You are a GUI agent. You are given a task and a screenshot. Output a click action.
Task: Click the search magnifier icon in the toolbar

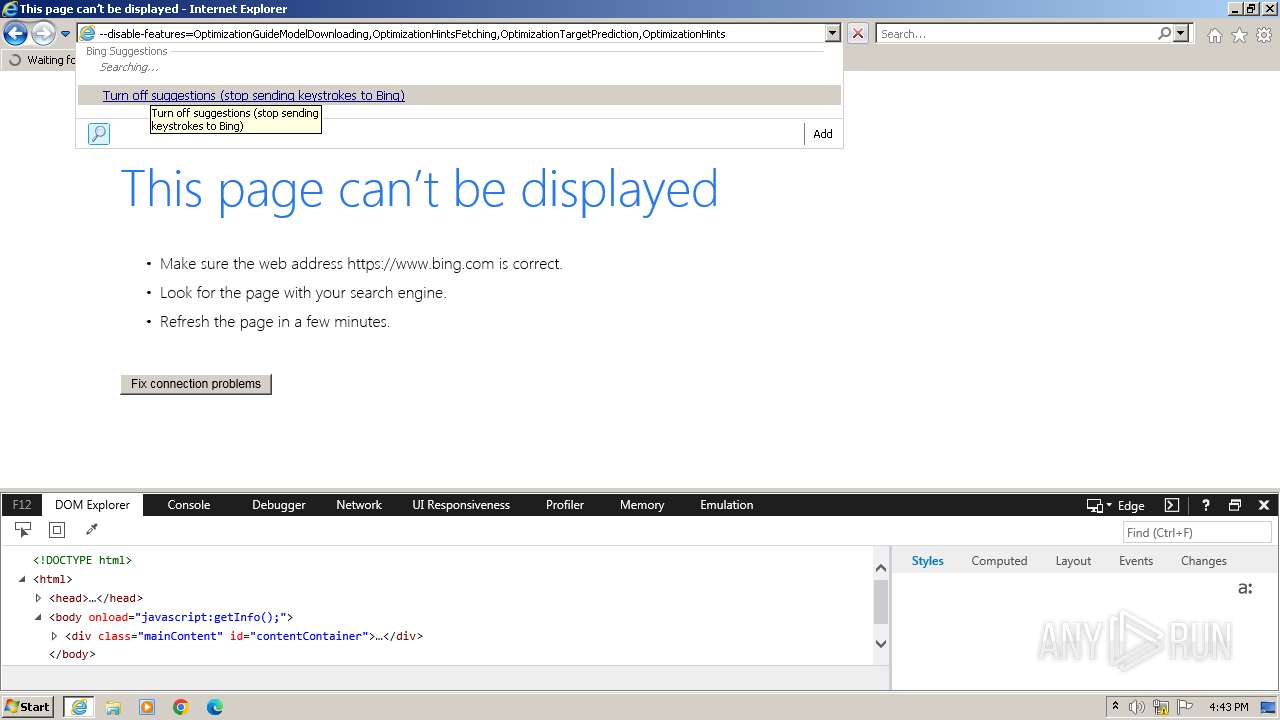pos(1164,33)
